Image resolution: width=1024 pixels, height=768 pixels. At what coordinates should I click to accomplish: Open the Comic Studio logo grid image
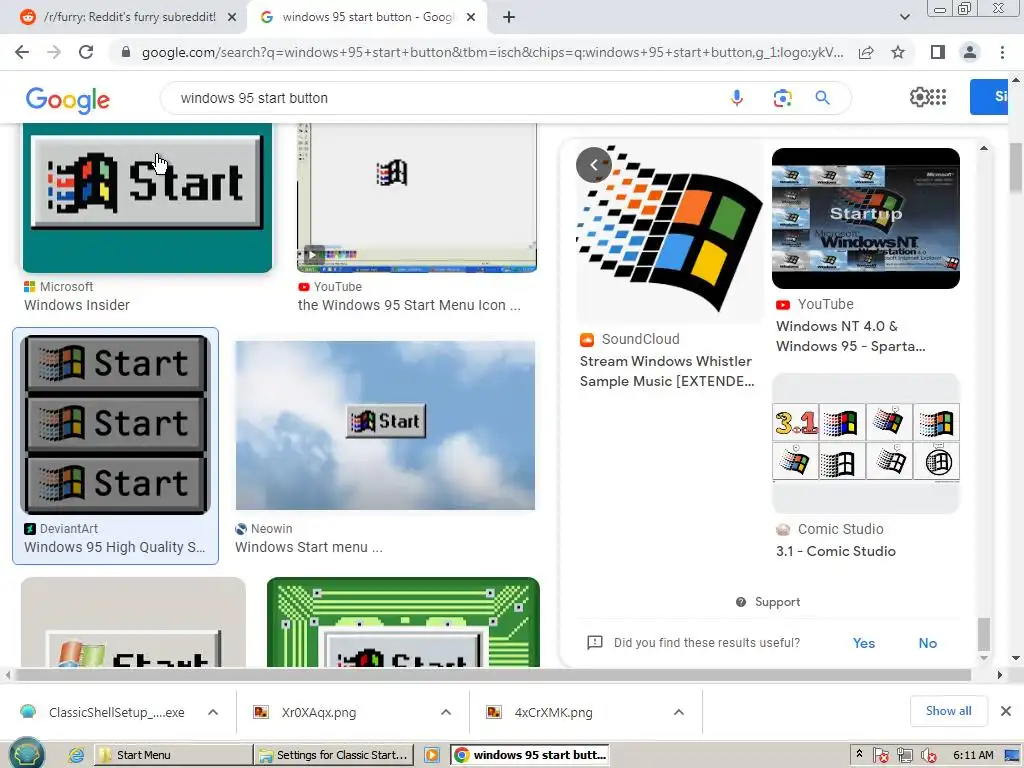pos(866,443)
